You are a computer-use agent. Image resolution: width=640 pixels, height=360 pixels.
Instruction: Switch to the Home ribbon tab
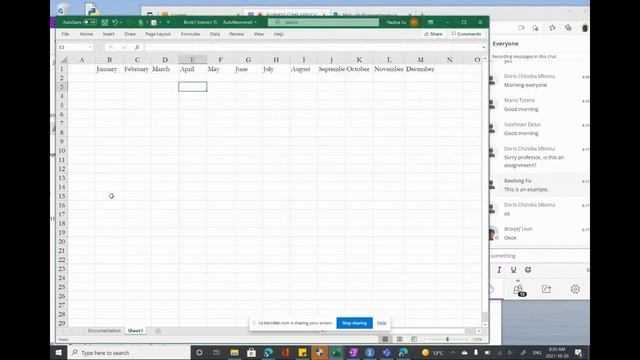pyautogui.click(x=86, y=34)
